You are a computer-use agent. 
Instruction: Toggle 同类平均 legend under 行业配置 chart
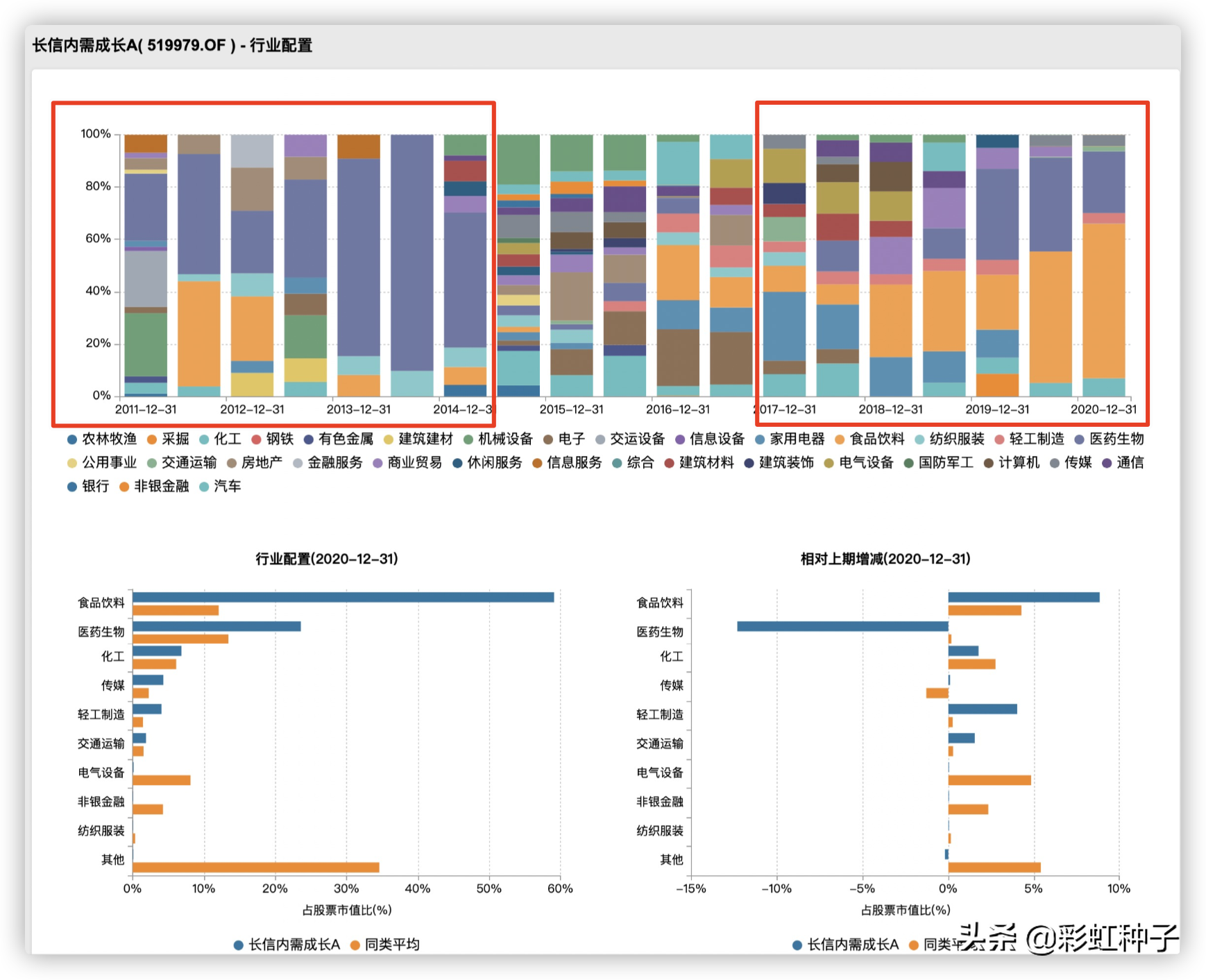[x=386, y=945]
